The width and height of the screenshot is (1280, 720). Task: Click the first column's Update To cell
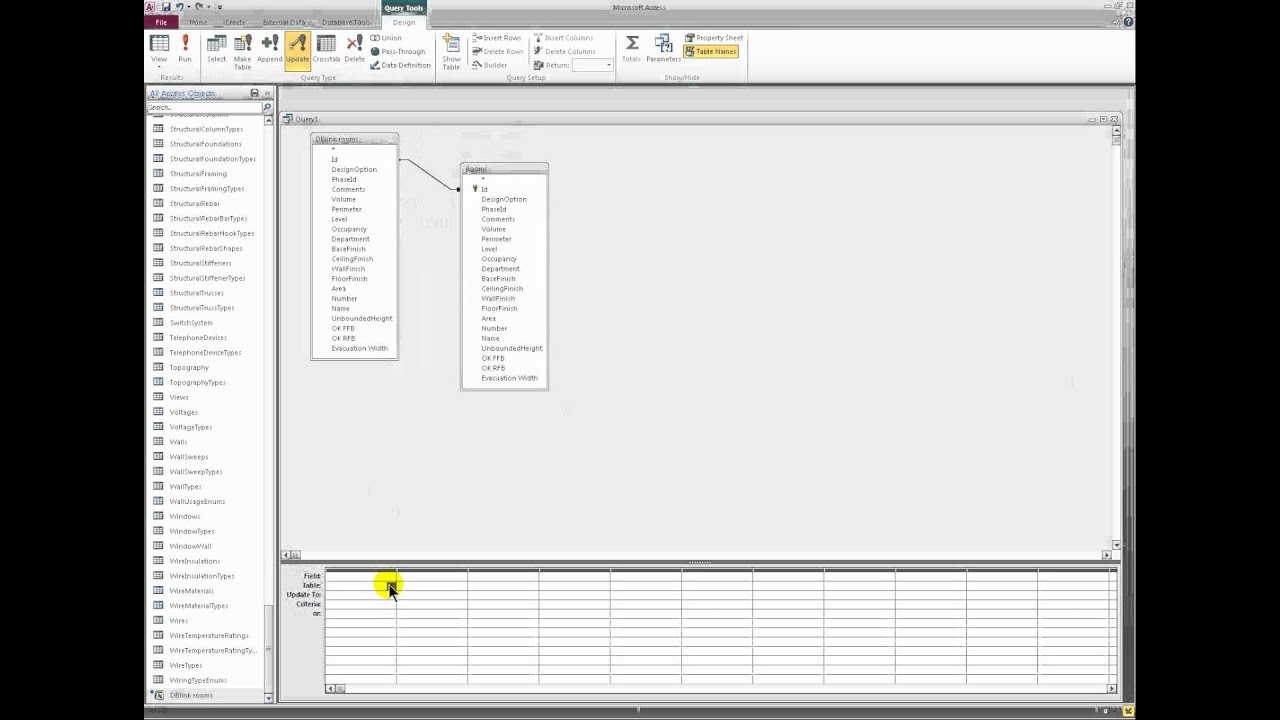[361, 595]
